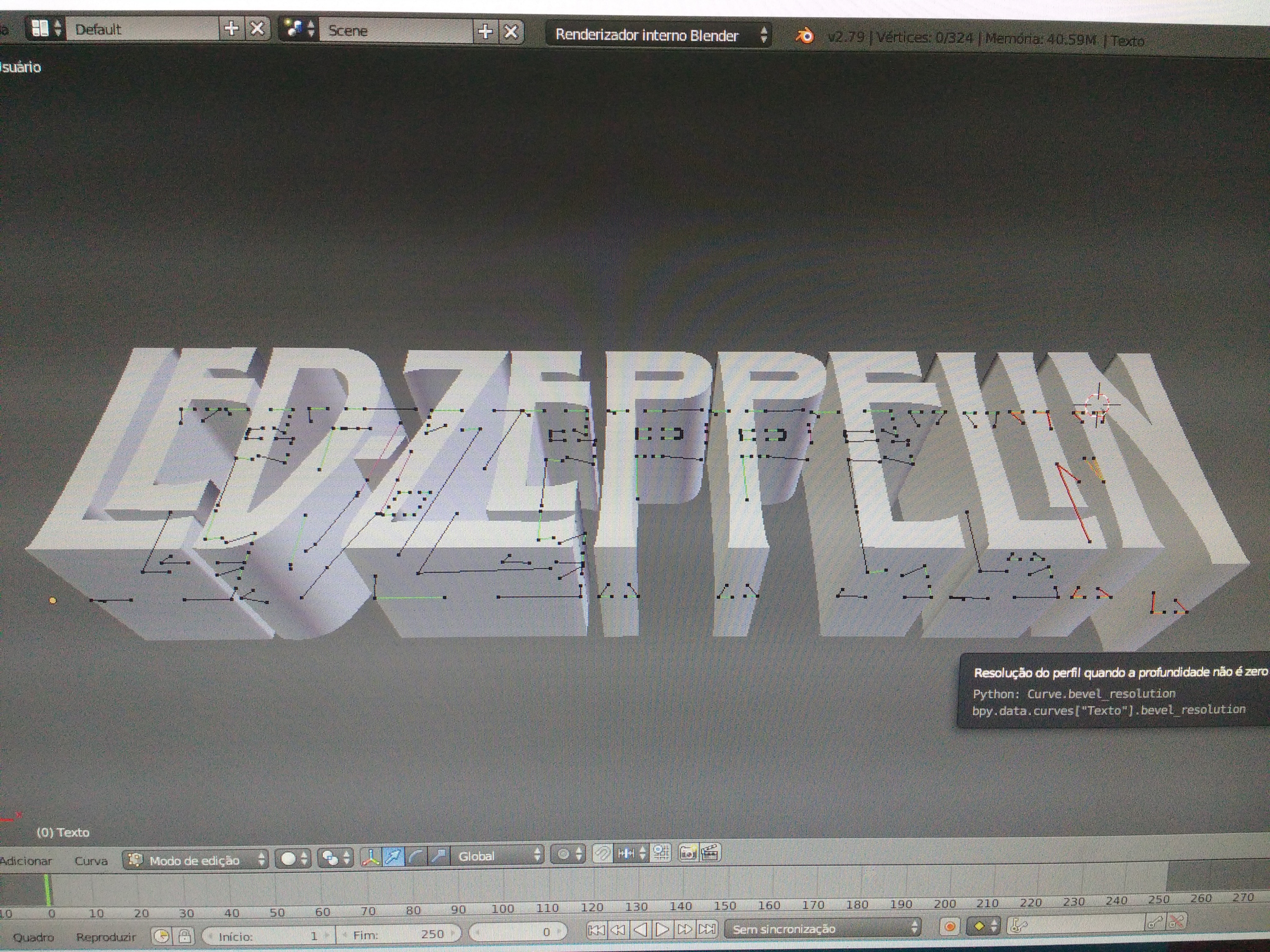Open the keyframe type diamond dropdown
The height and width of the screenshot is (952, 1270).
click(x=984, y=926)
